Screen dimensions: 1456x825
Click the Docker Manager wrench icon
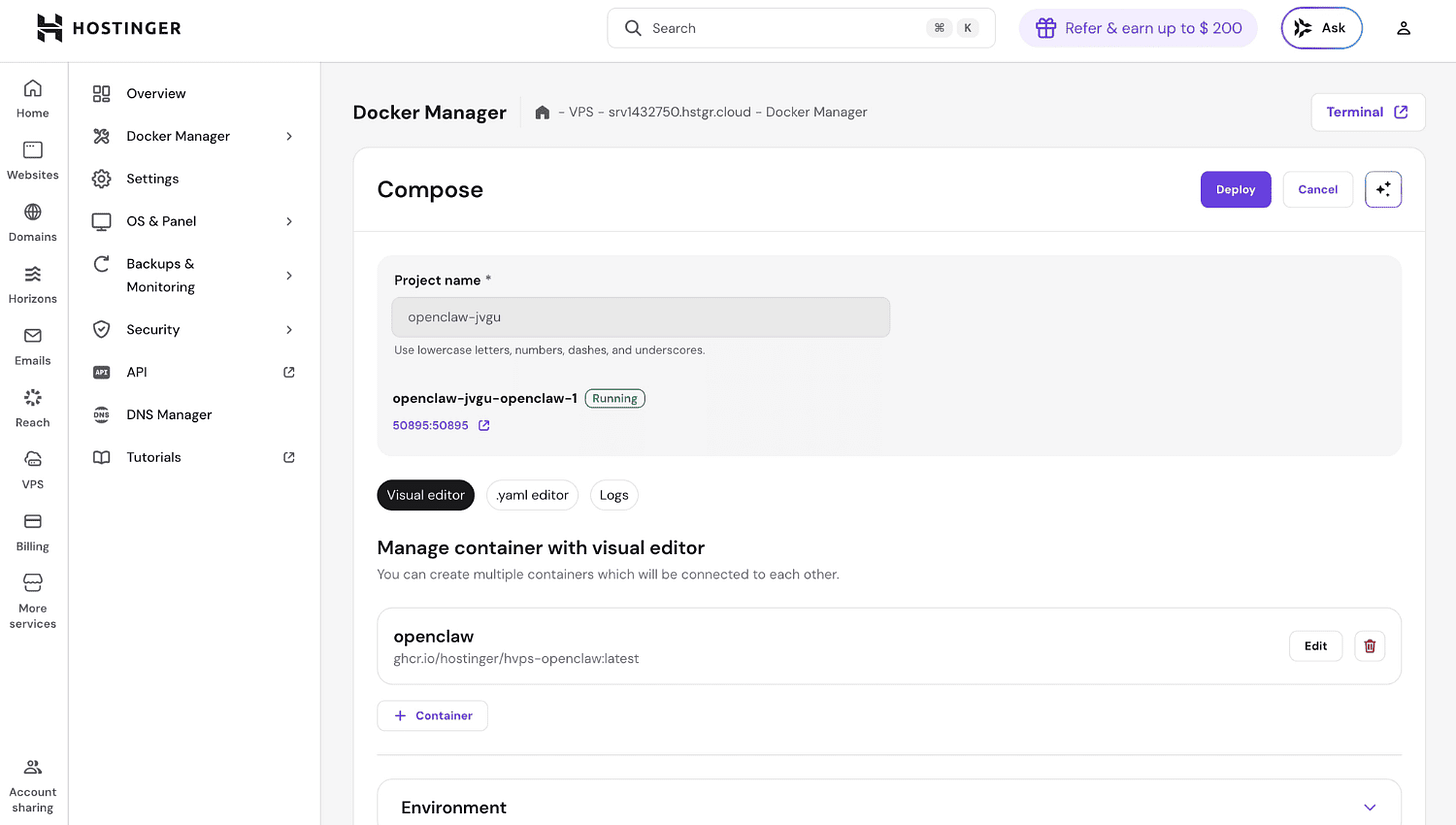101,136
